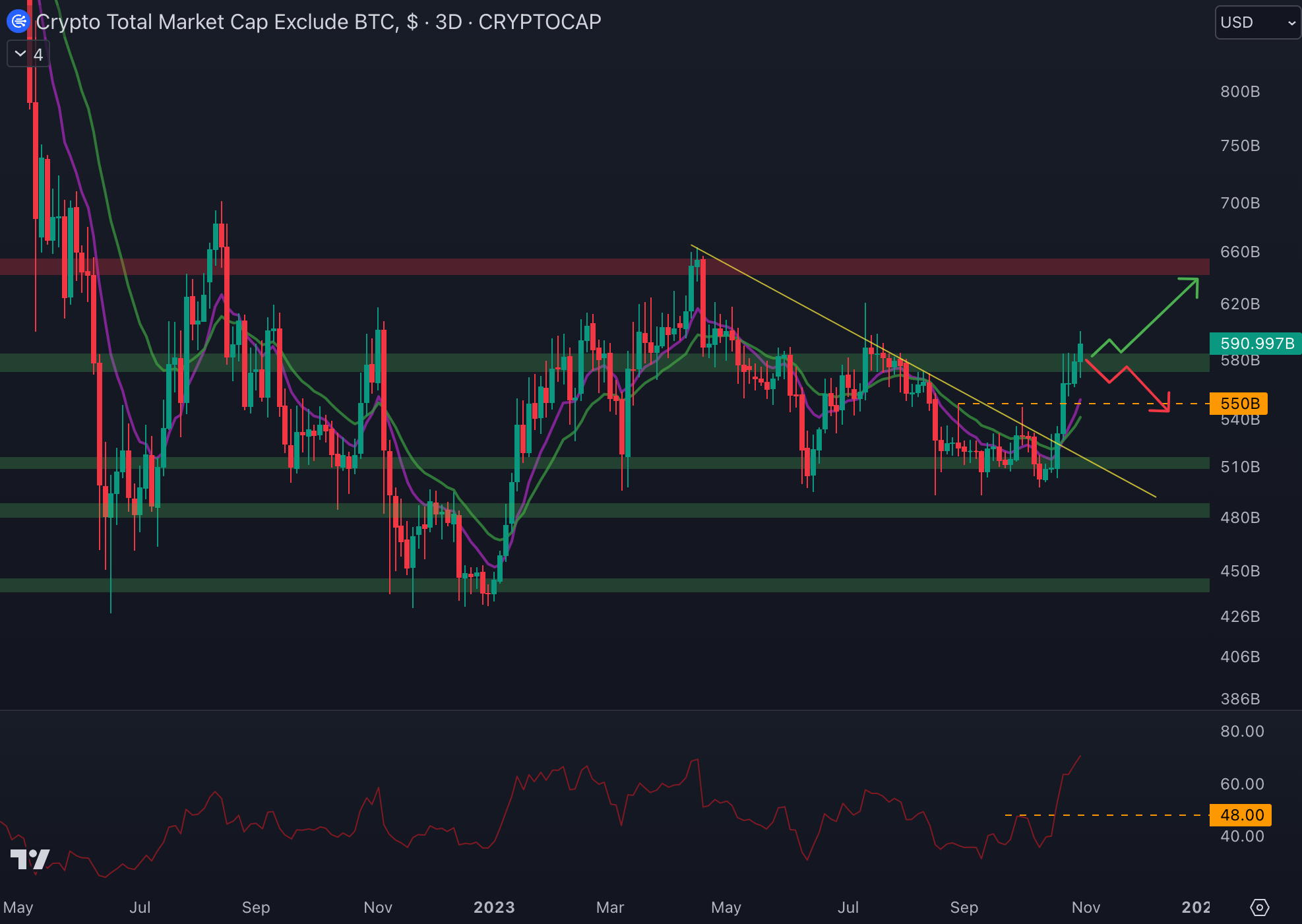The height and width of the screenshot is (924, 1302).
Task: Click the pane divider above the RSI panel
Action: click(x=594, y=710)
